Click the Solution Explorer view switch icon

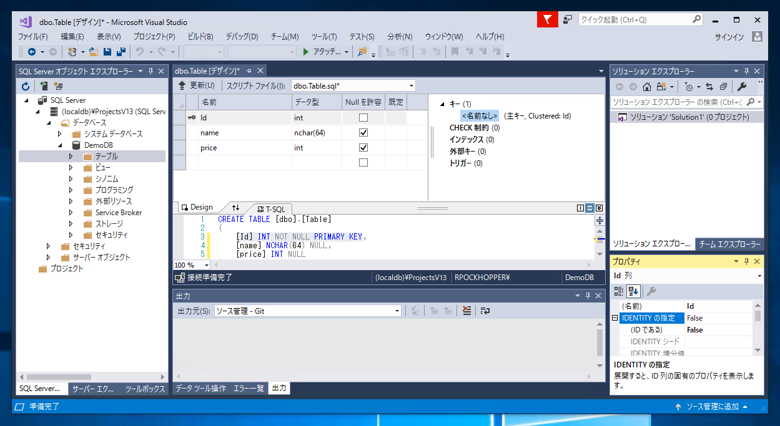point(661,87)
